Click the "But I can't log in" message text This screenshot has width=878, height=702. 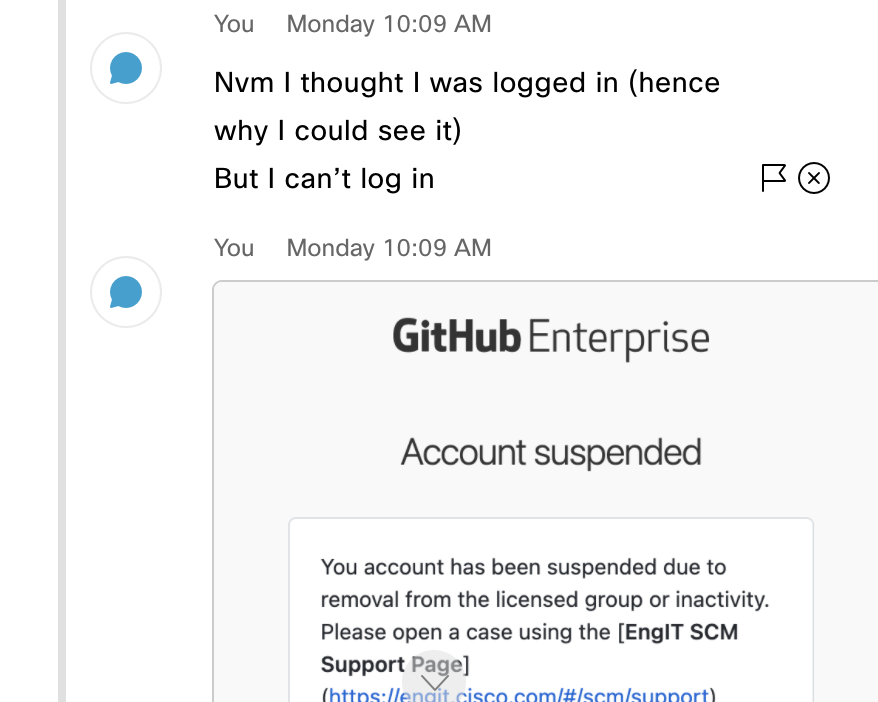coord(324,179)
